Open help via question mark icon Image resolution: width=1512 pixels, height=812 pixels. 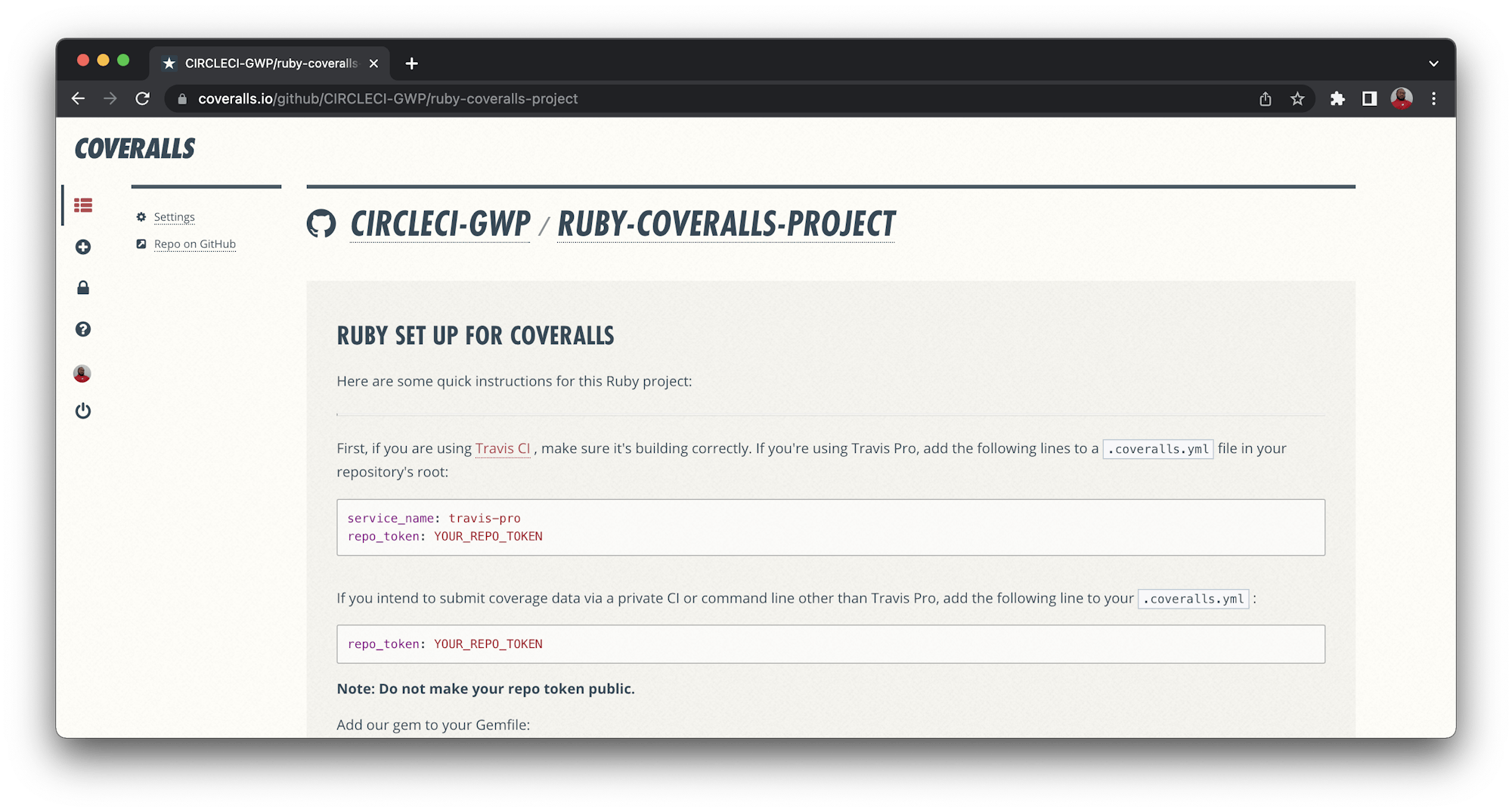[x=83, y=329]
